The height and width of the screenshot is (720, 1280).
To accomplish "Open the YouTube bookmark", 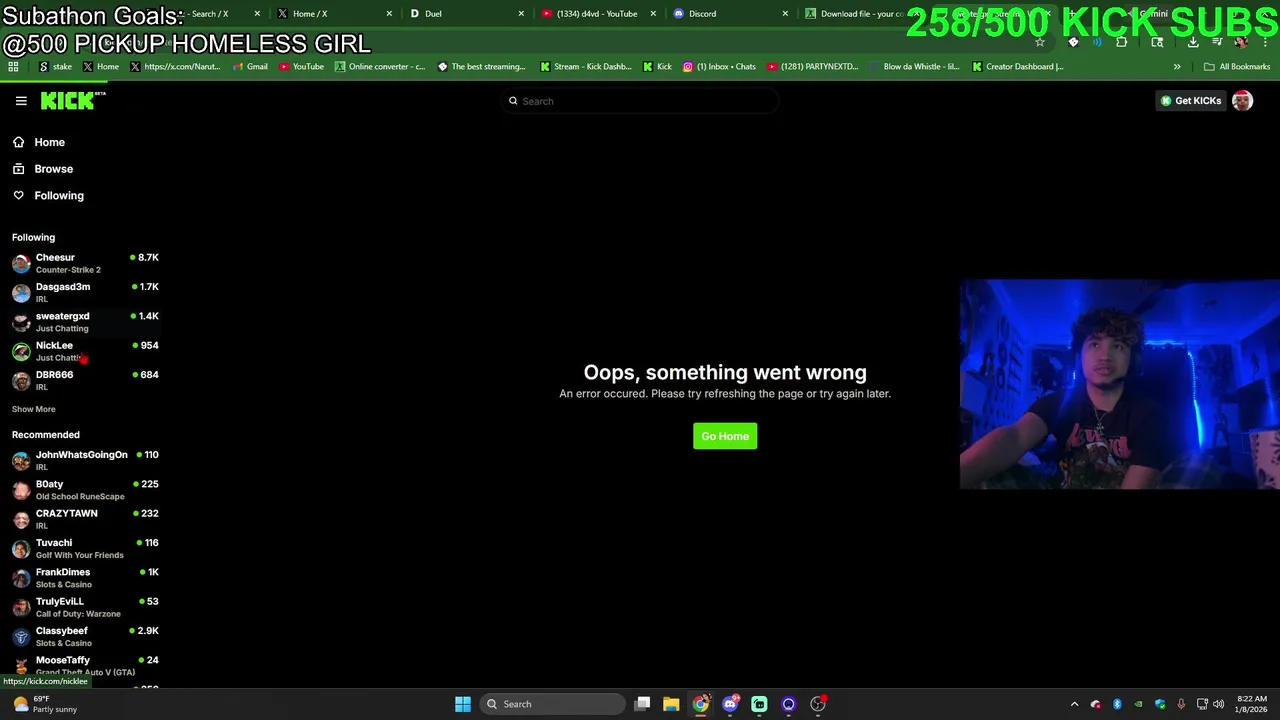I will point(301,67).
